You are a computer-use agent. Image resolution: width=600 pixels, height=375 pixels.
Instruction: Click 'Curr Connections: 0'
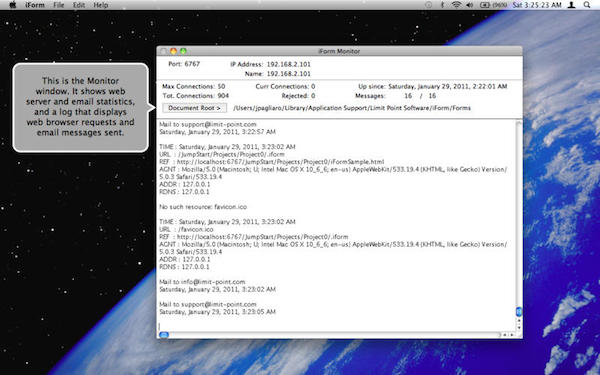coord(285,86)
